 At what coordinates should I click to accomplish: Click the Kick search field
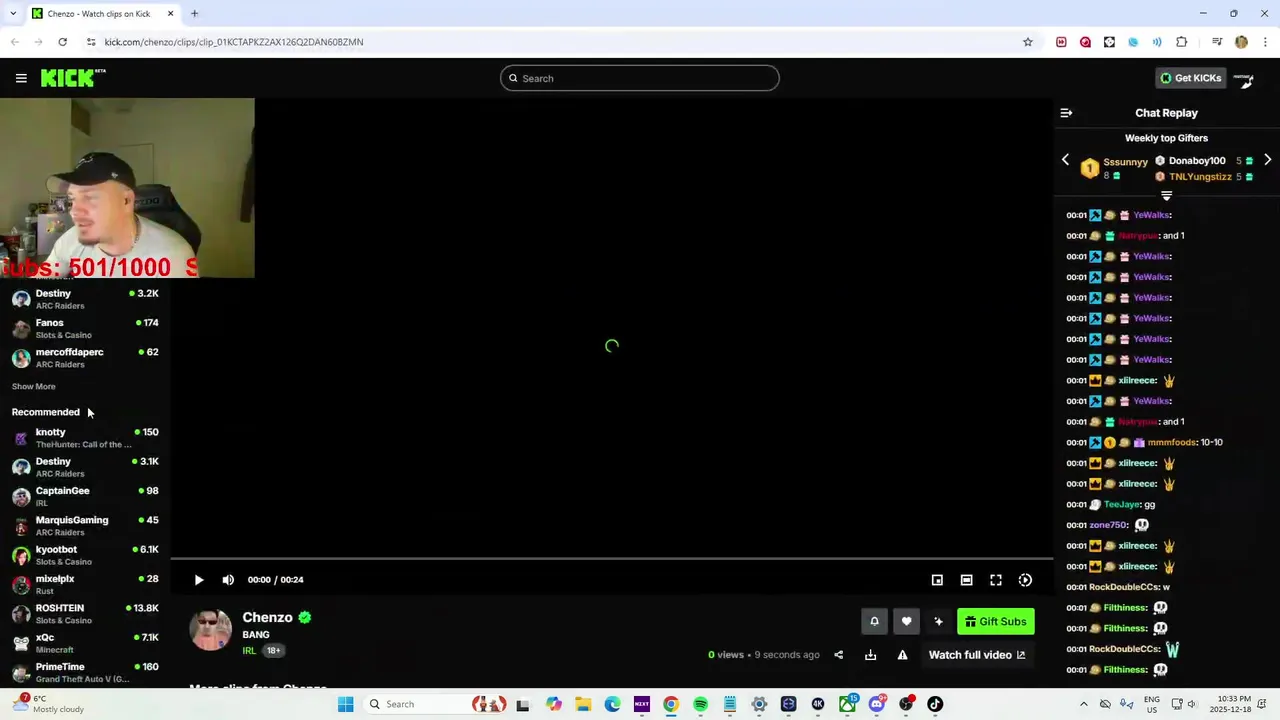[640, 78]
